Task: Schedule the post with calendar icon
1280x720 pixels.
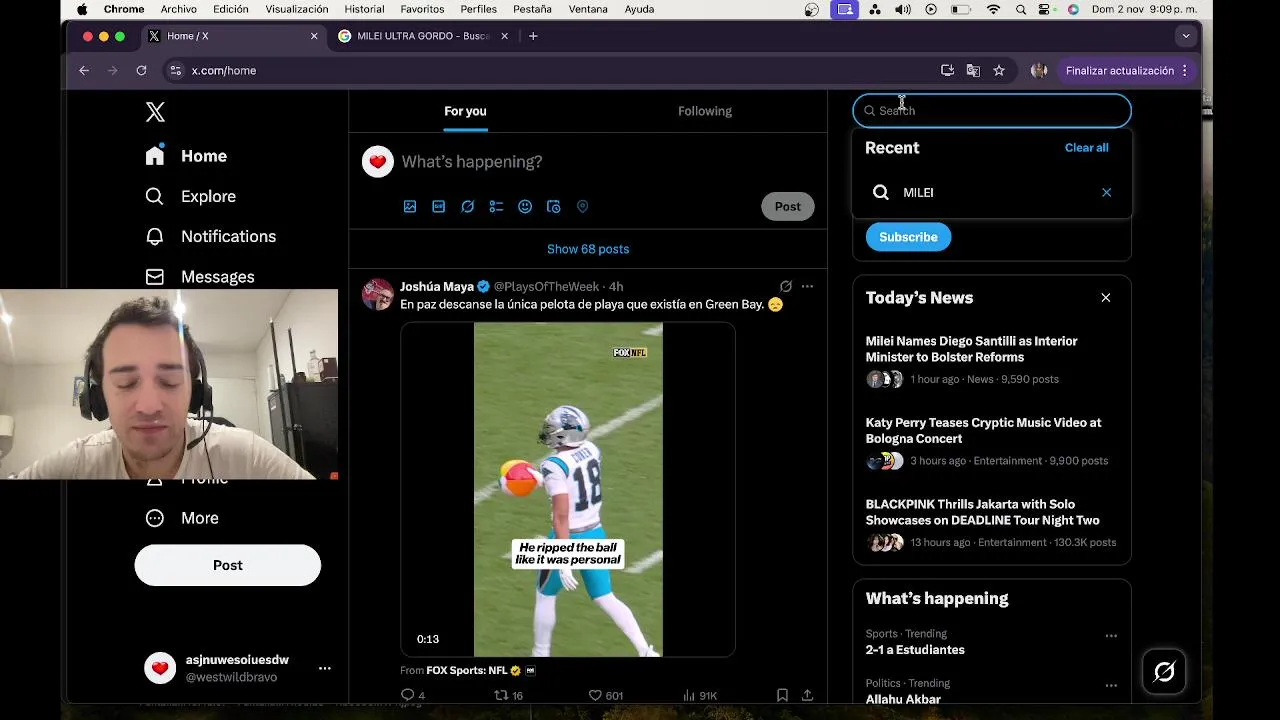Action: click(554, 206)
